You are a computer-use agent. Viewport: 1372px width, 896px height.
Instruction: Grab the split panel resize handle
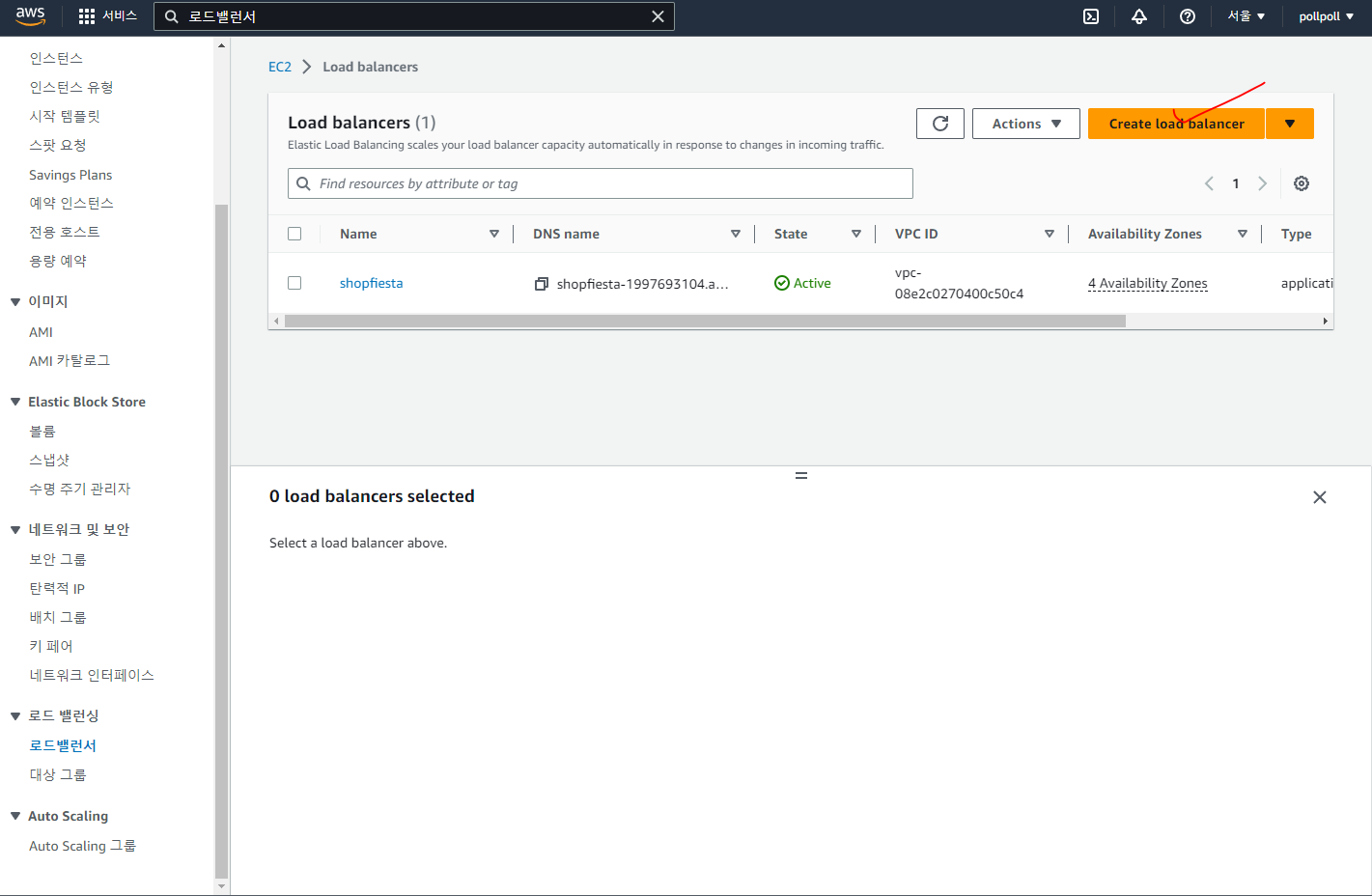pos(801,475)
